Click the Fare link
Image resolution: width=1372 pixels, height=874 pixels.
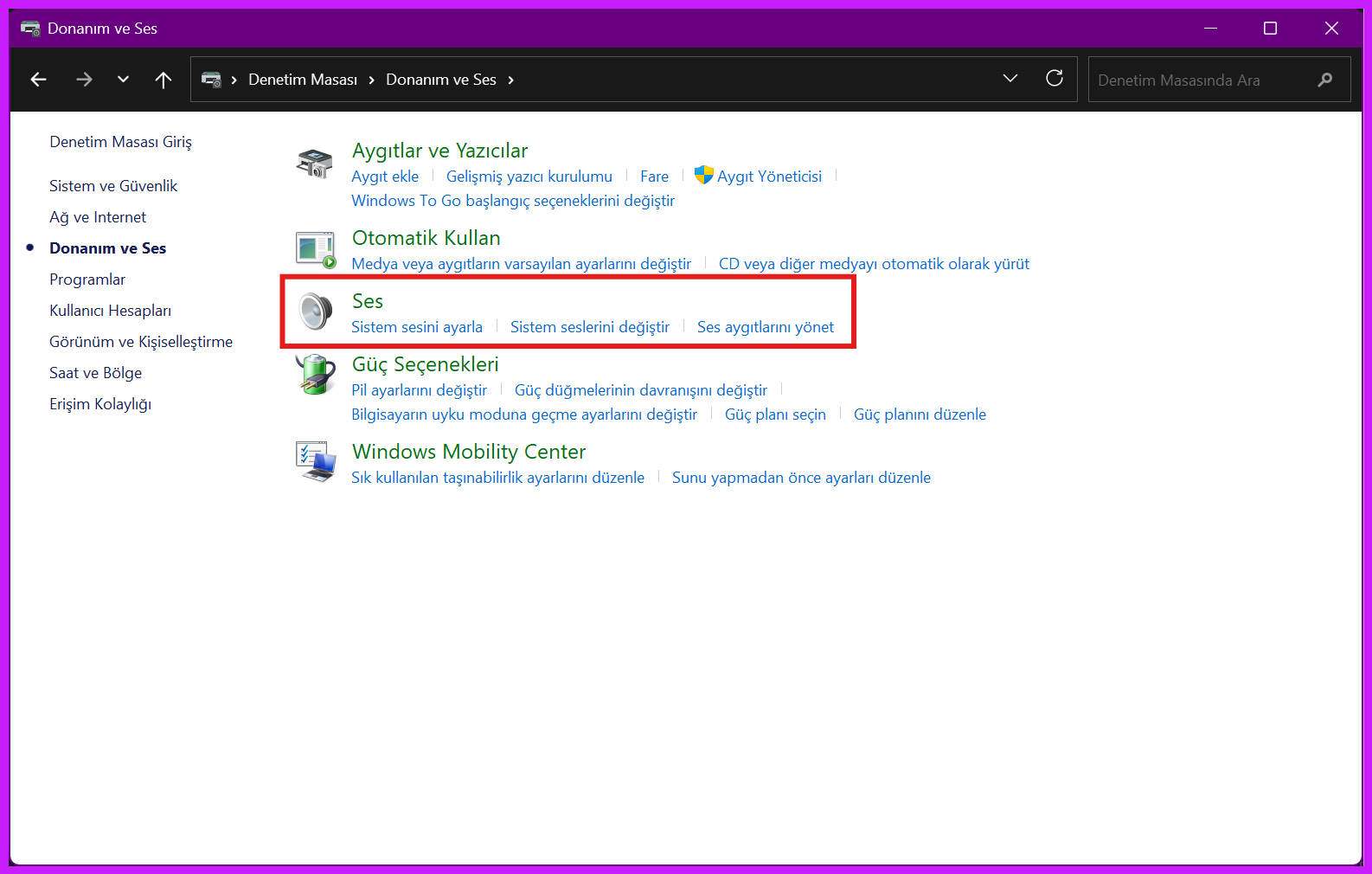click(654, 177)
